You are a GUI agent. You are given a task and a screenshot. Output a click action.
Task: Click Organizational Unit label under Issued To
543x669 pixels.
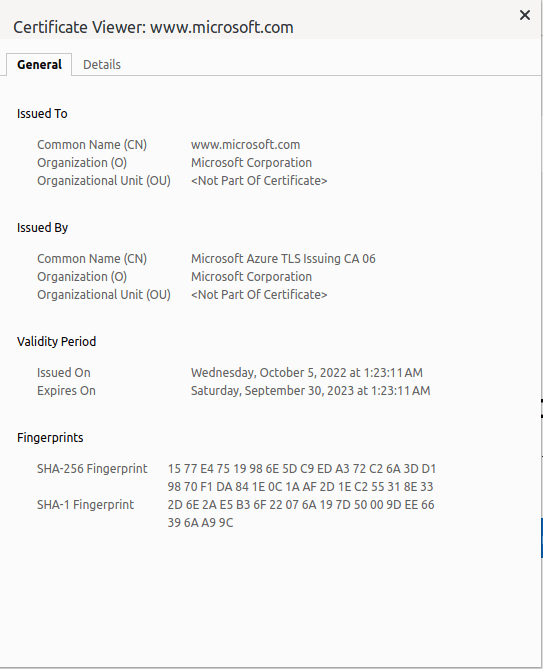[104, 180]
